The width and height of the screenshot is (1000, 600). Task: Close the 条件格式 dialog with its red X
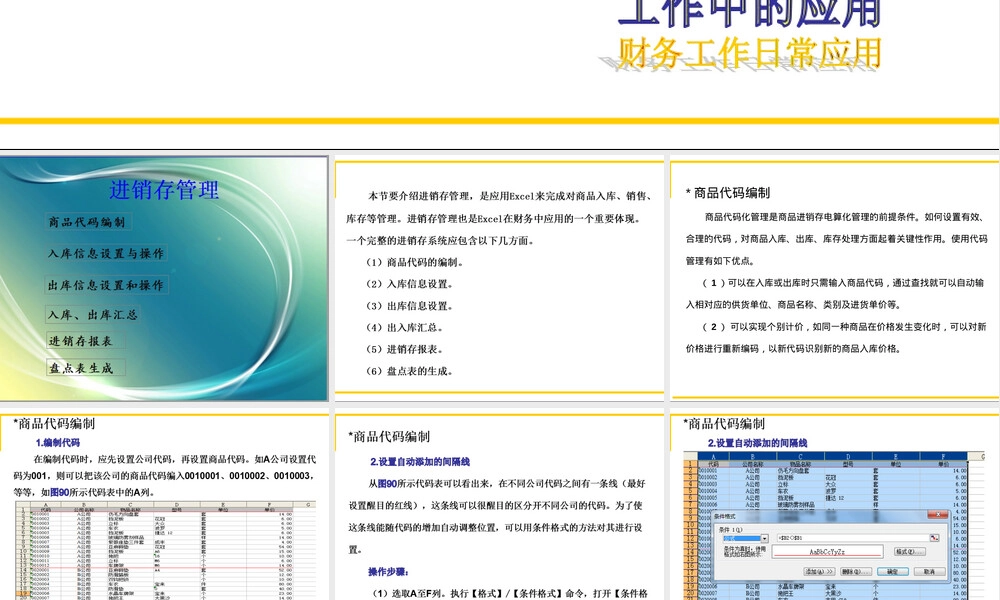click(938, 515)
